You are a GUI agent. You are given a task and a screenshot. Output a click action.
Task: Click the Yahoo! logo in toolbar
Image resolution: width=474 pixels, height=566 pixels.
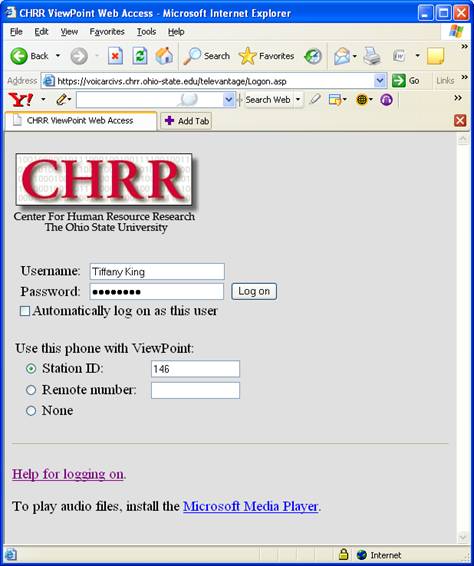pyautogui.click(x=21, y=99)
